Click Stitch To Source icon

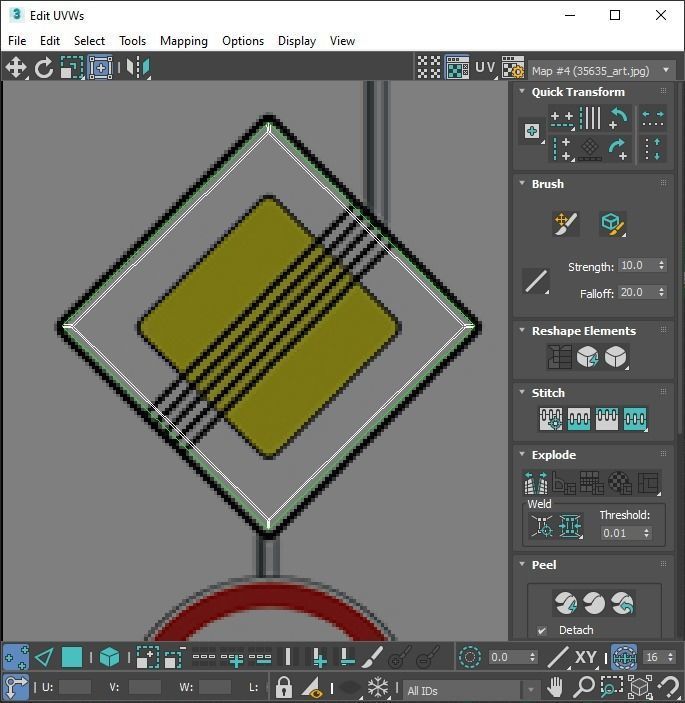point(607,419)
